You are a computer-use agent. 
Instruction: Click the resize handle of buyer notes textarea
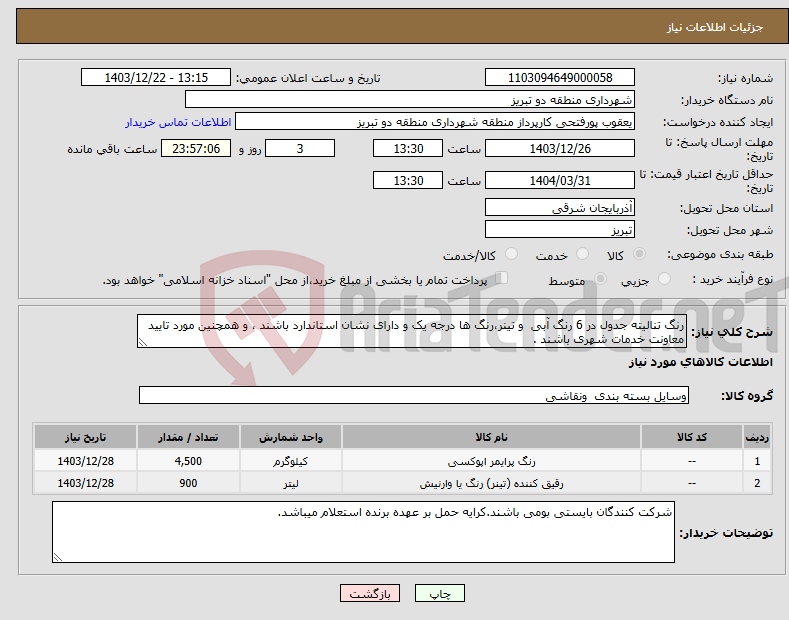57,557
